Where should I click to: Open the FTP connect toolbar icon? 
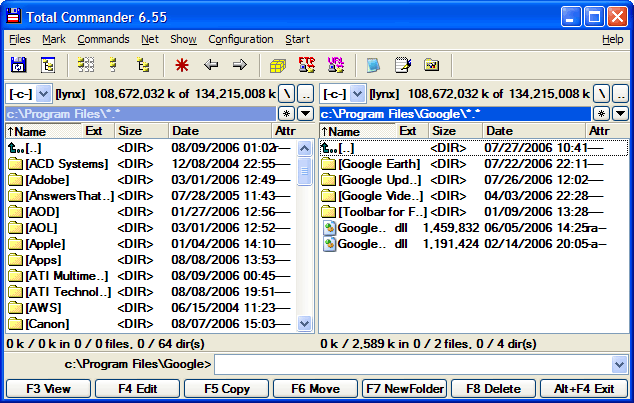307,65
